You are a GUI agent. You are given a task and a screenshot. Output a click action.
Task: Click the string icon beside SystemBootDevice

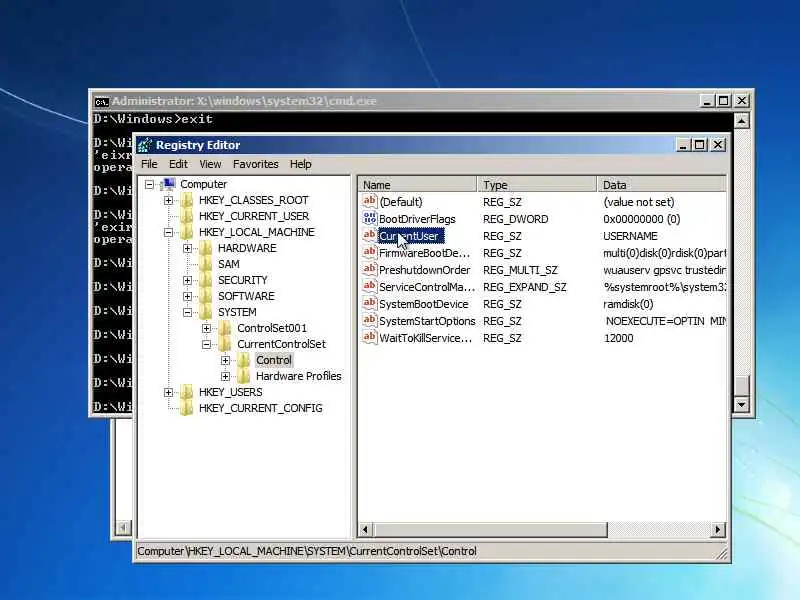point(369,303)
